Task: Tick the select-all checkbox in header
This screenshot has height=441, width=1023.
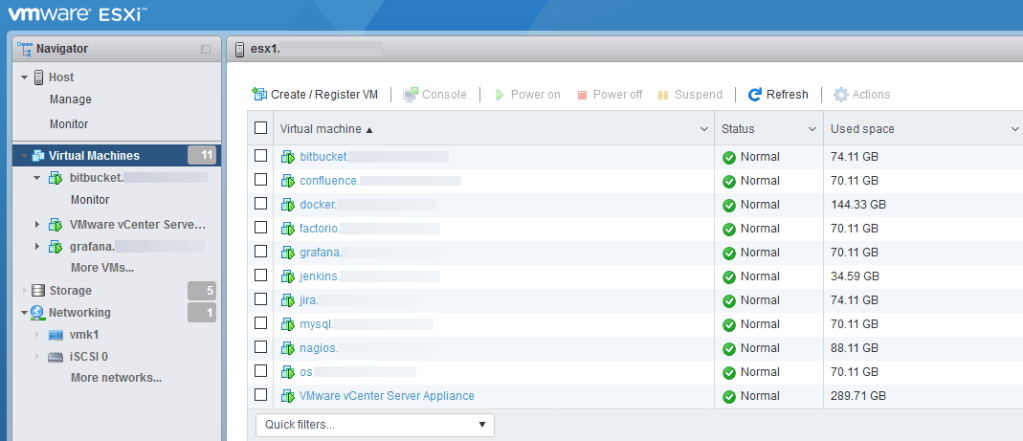Action: pos(261,129)
